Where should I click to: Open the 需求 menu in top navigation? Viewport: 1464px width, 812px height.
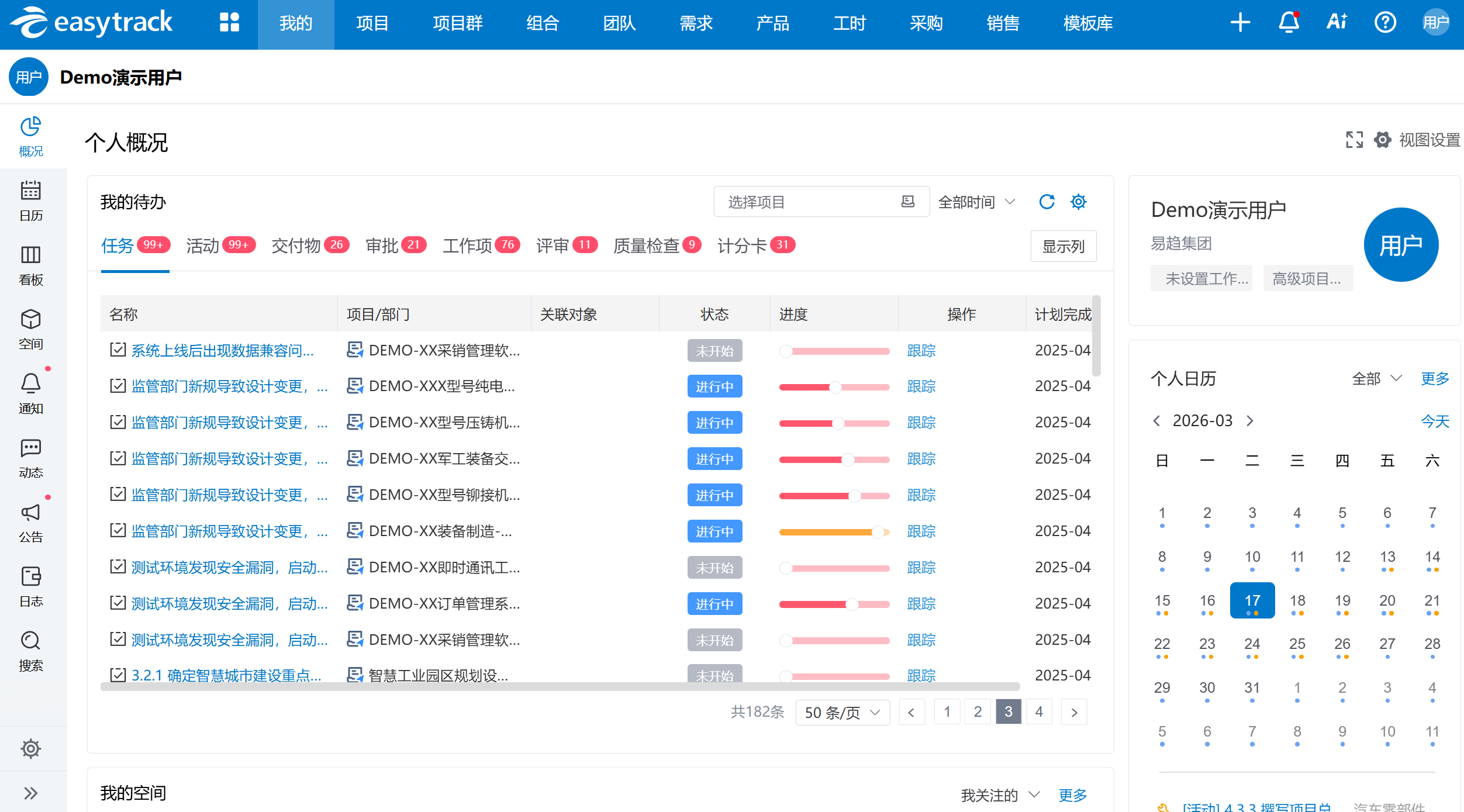696,23
